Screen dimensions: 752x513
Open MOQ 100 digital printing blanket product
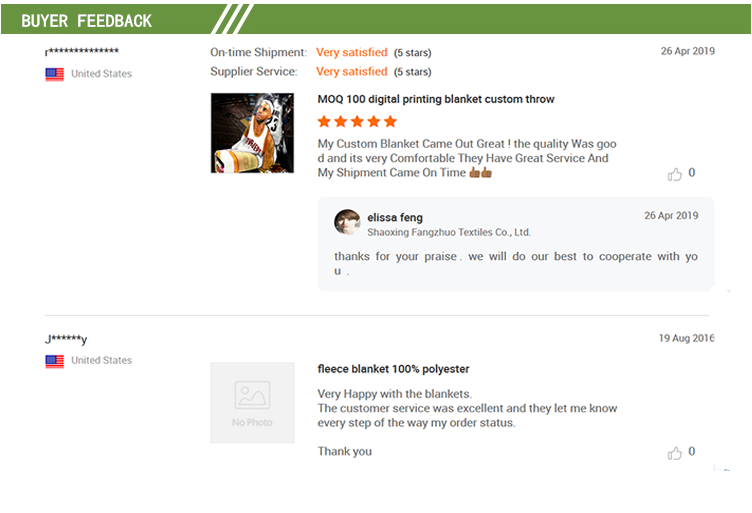point(435,99)
